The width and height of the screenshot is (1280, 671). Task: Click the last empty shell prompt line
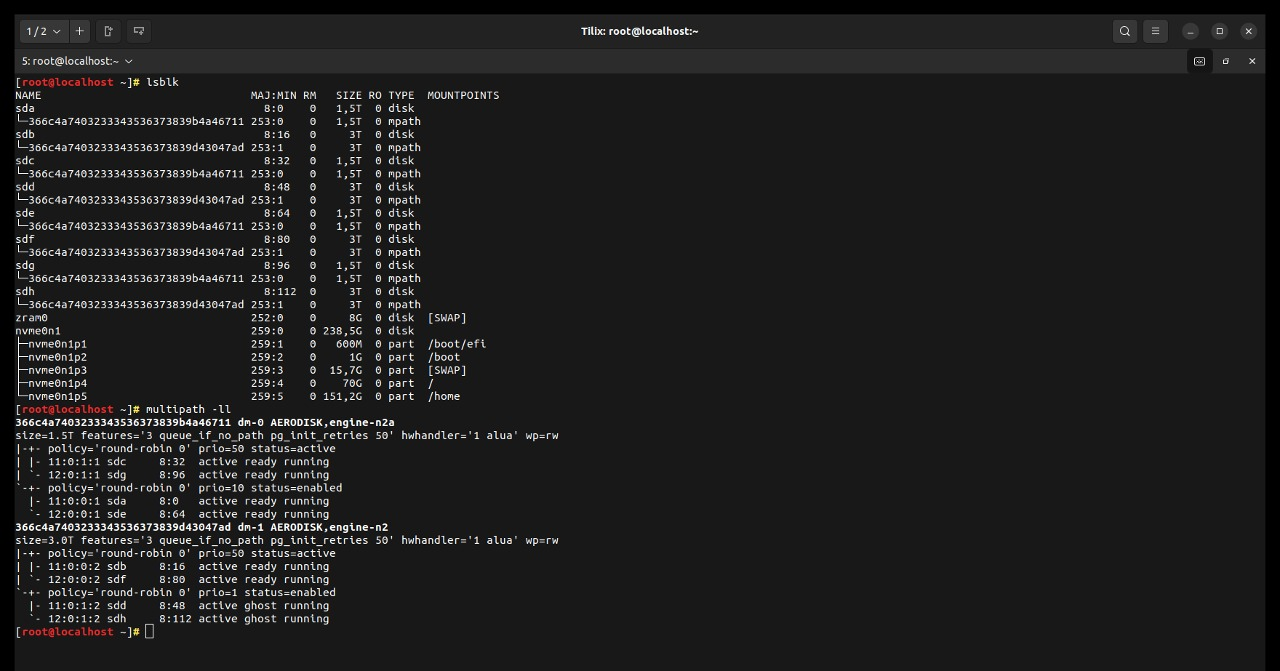[x=85, y=632]
